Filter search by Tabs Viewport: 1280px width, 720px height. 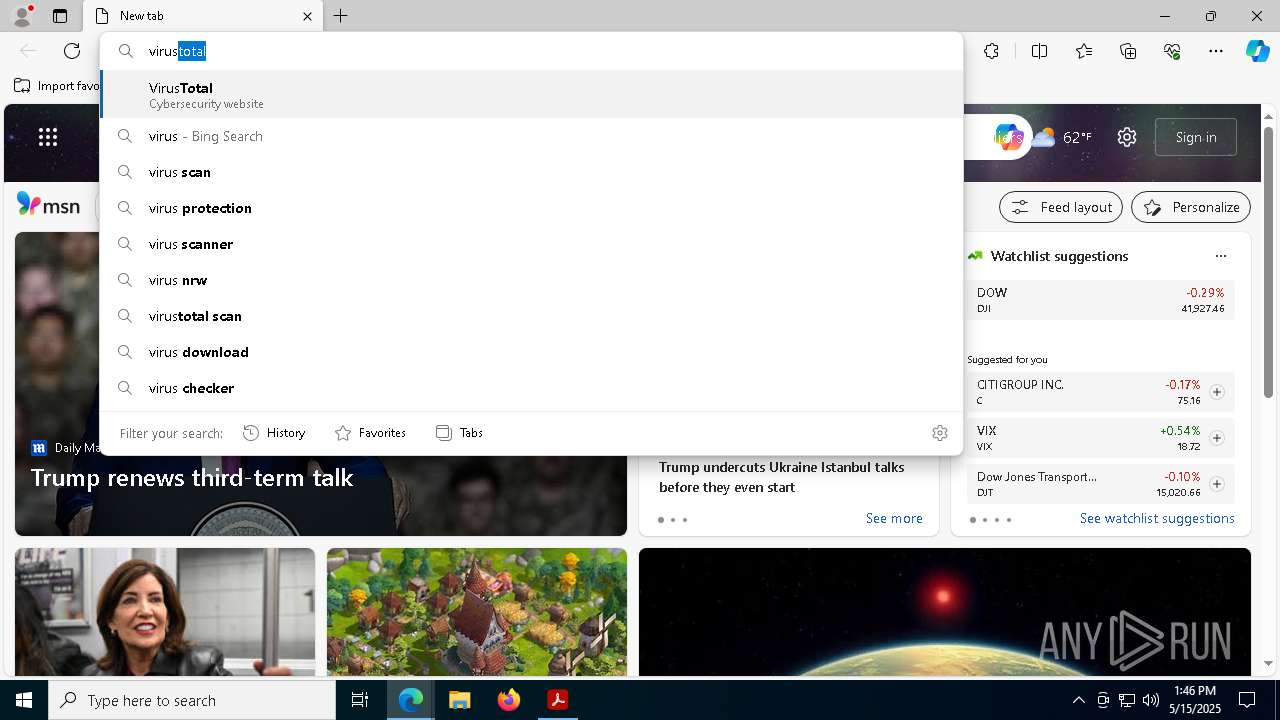(x=459, y=433)
